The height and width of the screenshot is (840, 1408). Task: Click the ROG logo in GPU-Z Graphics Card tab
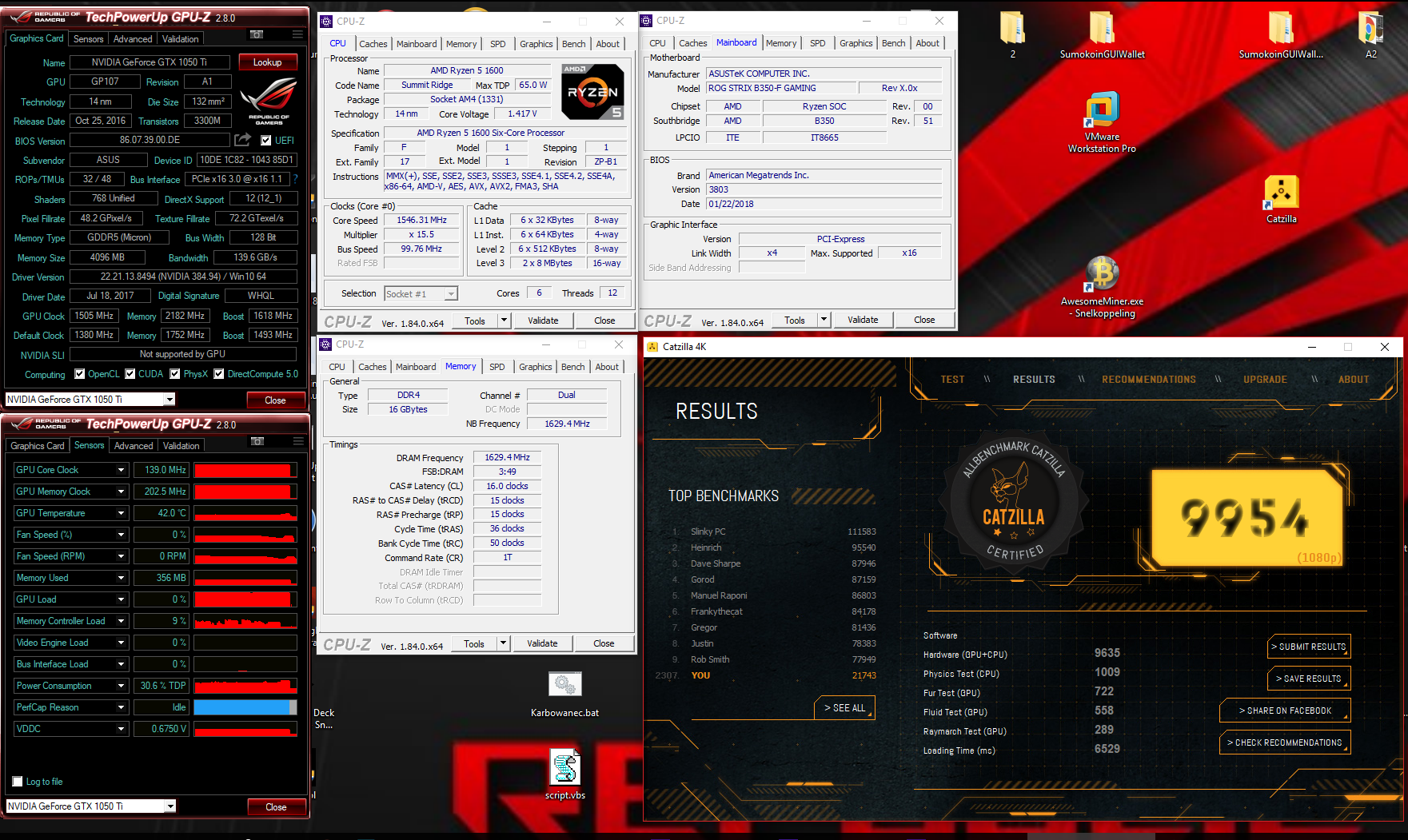(x=269, y=102)
